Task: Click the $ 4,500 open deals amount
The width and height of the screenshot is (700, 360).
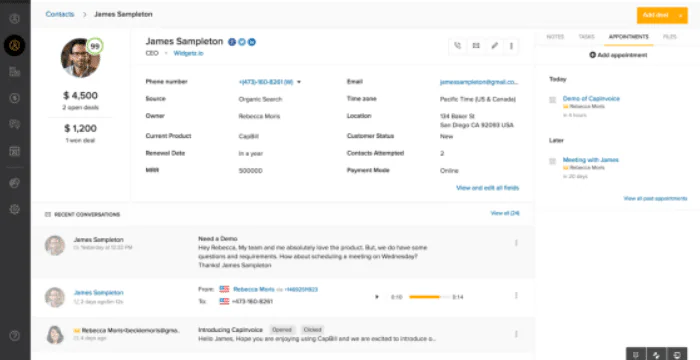Action: click(80, 95)
